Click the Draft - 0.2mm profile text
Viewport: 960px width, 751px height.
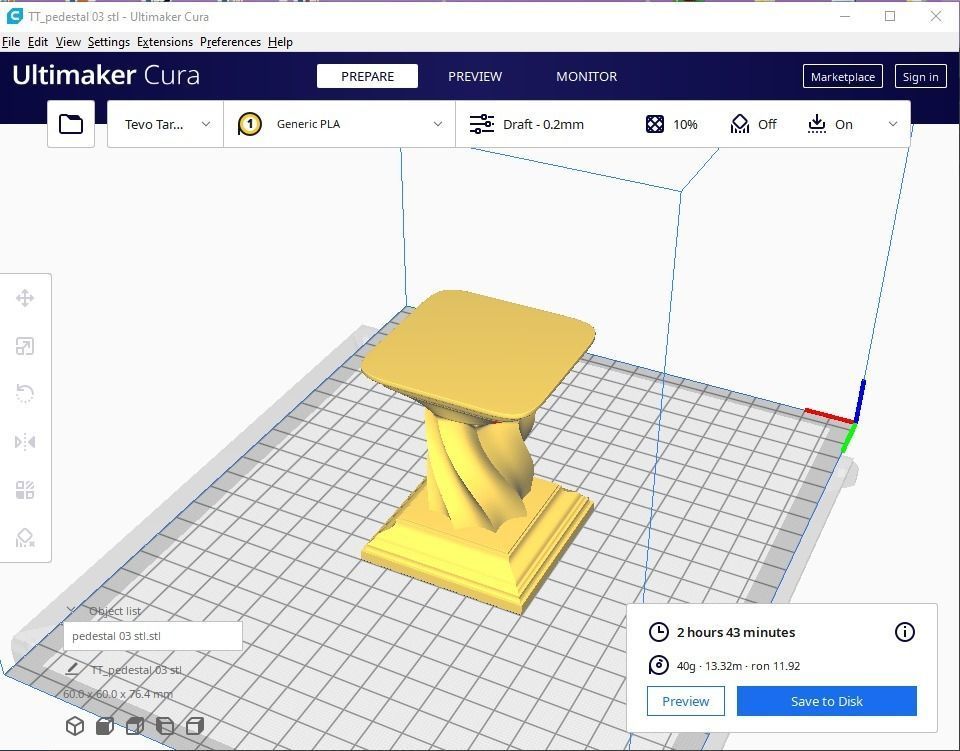543,124
